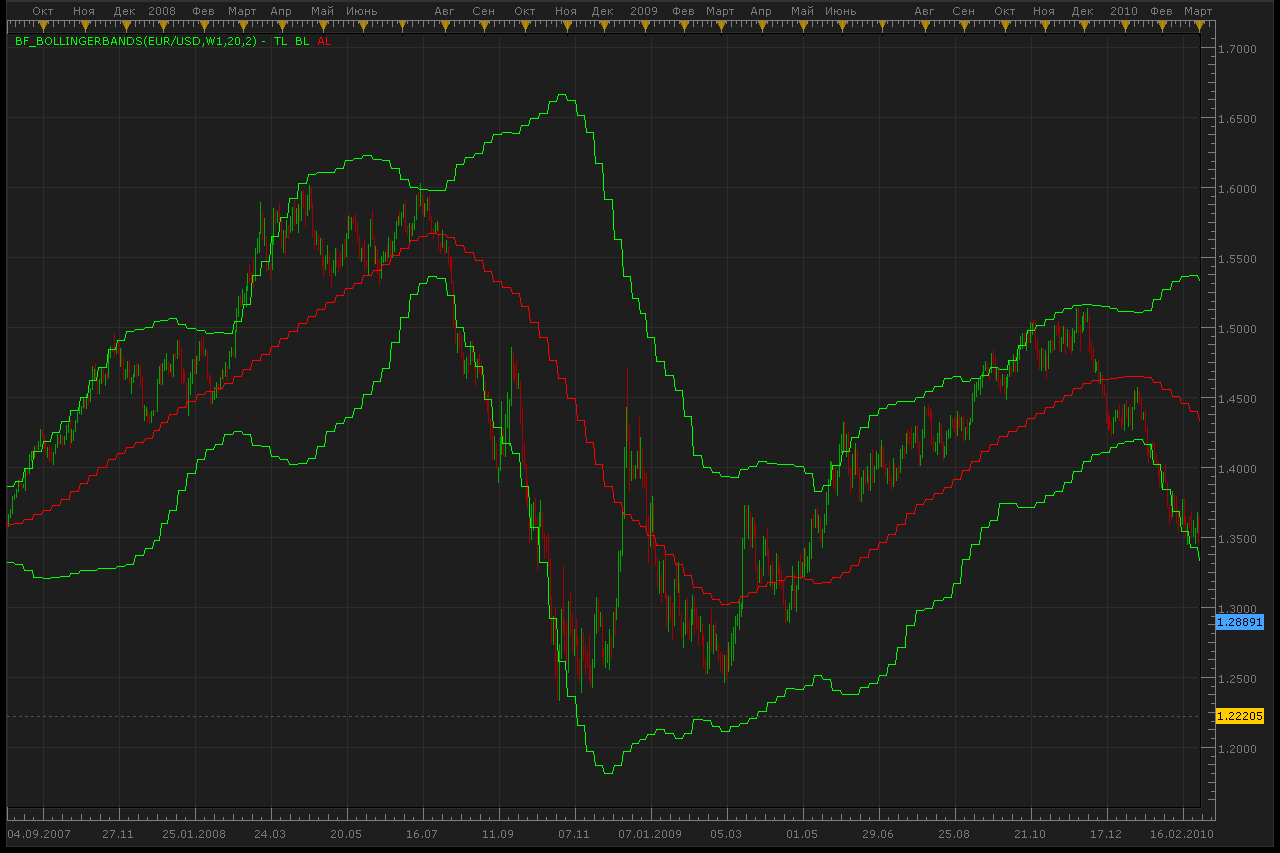Select the green BL line label
1280x853 pixels.
point(302,42)
